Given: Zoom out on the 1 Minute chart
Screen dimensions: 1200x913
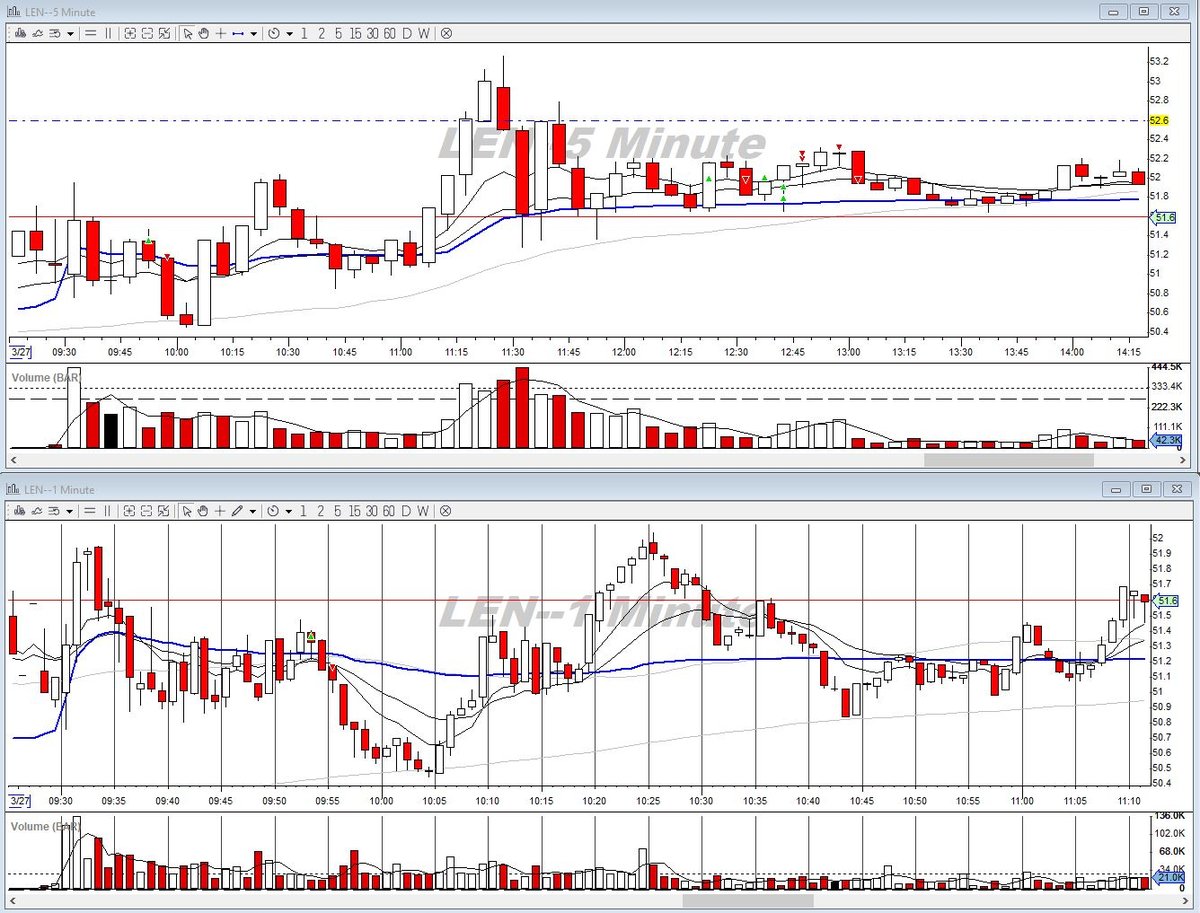Looking at the screenshot, I should point(147,511).
